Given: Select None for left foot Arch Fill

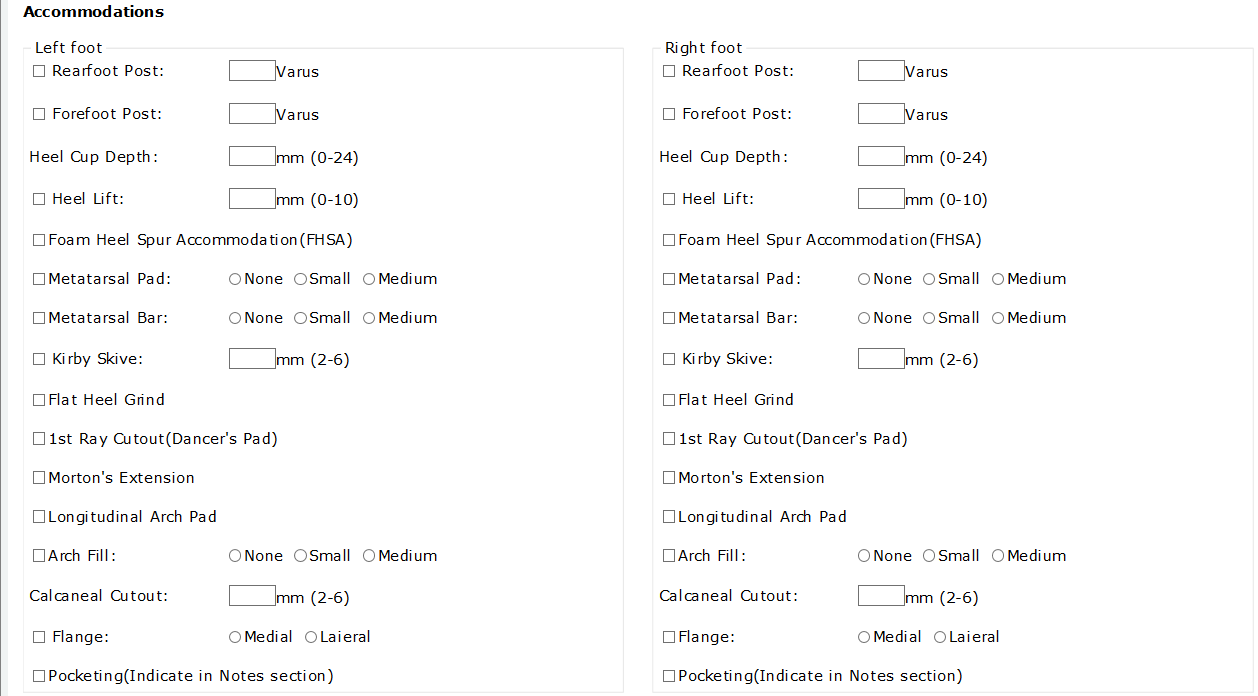Looking at the screenshot, I should pyautogui.click(x=235, y=556).
